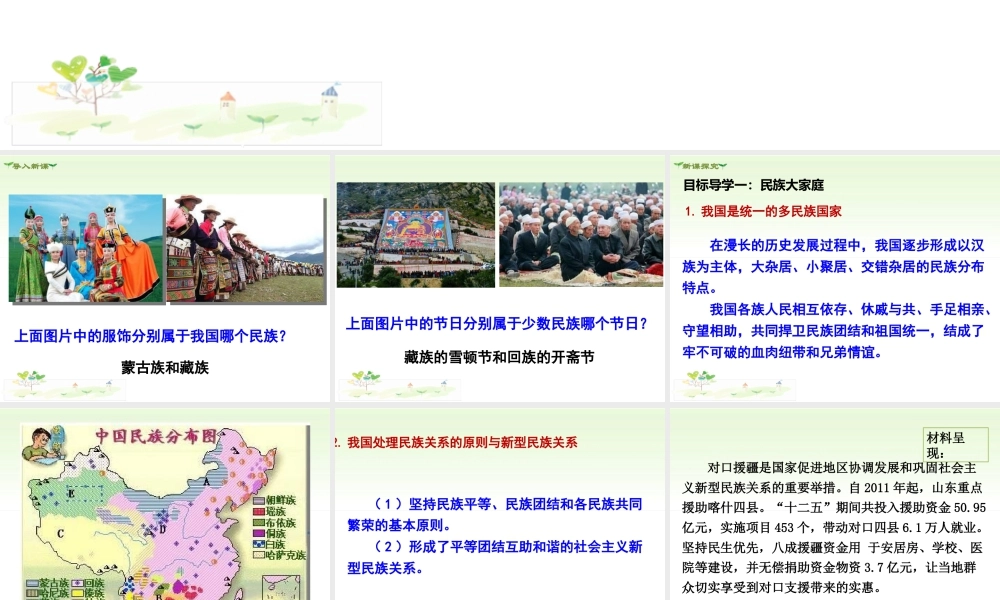Click the heading 目标导学一：民族大家庭
1000x600 pixels.
point(753,186)
